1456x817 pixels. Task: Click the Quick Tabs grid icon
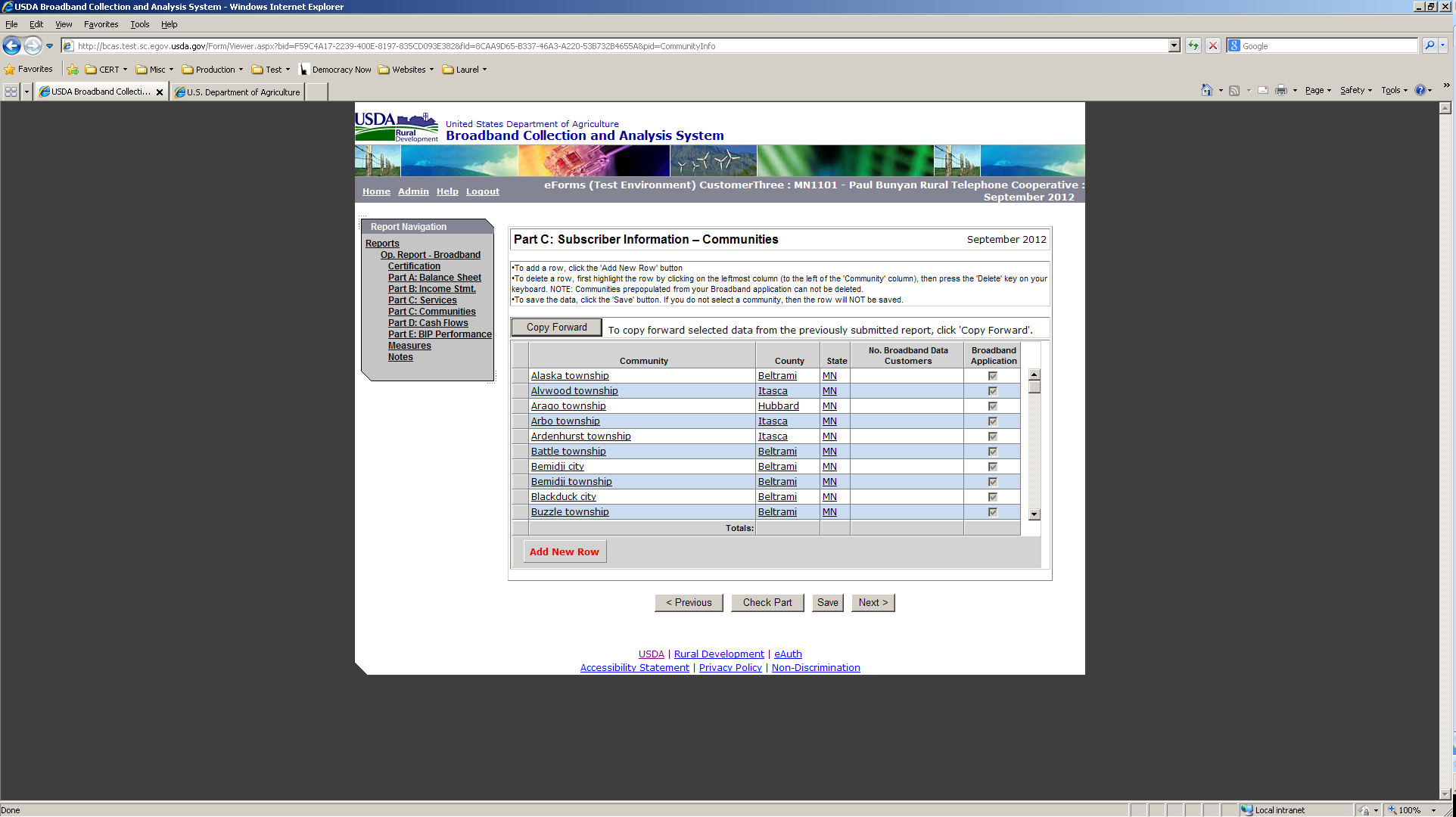(x=11, y=92)
